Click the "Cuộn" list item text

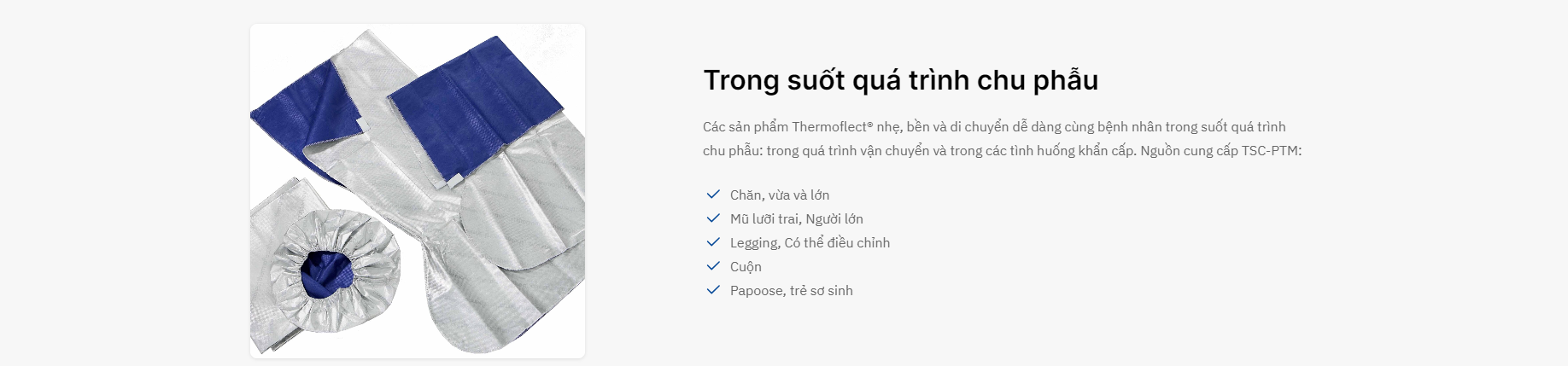coord(746,267)
